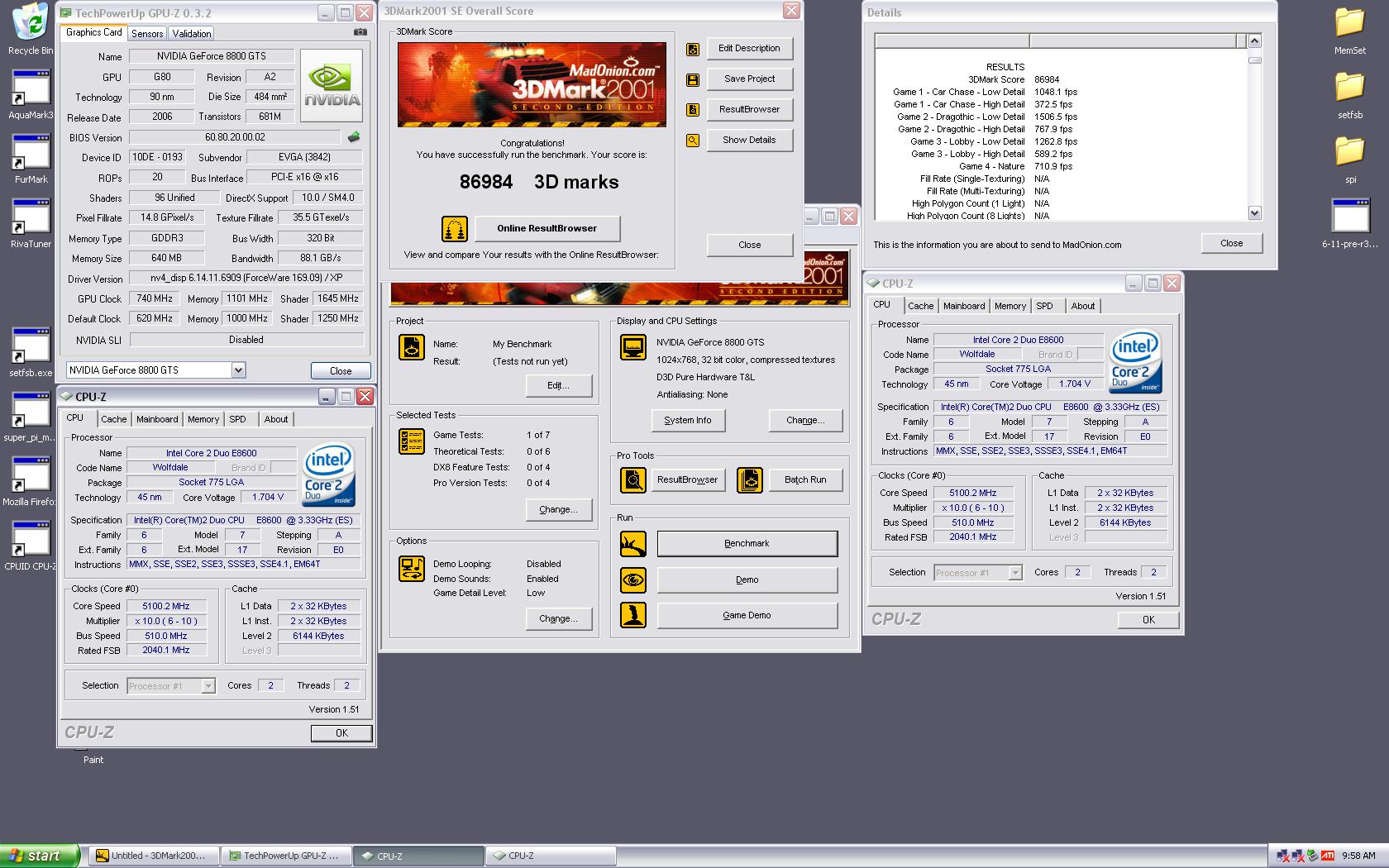Click the Online ResultBrowser button
The height and width of the screenshot is (868, 1389).
[547, 228]
